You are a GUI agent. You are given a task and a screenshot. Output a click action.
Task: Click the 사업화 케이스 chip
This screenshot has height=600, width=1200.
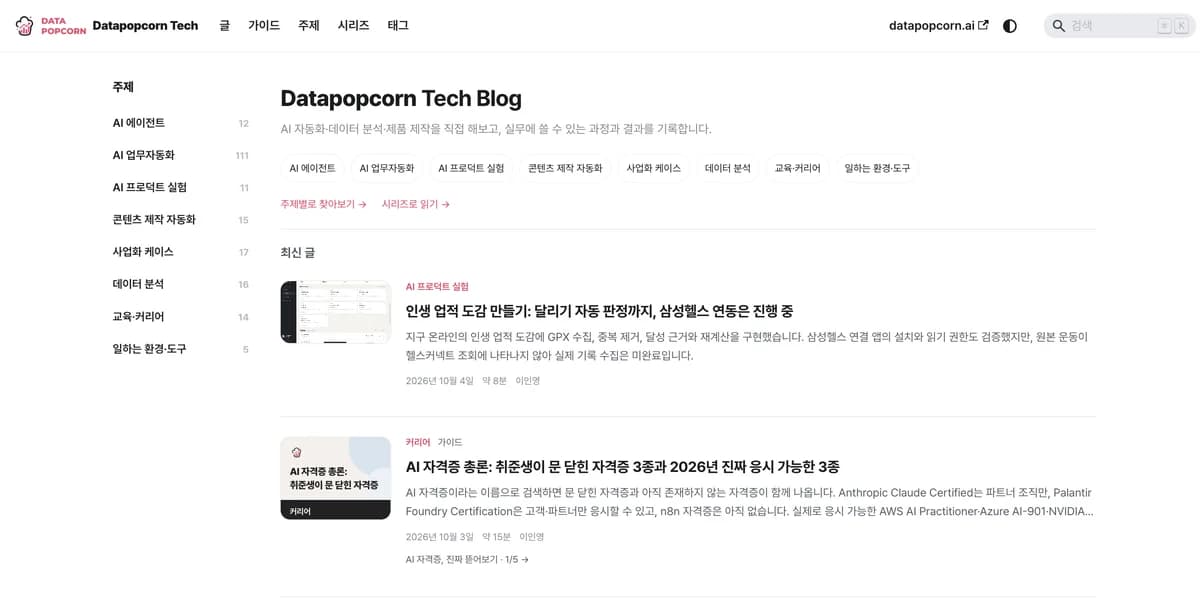pos(654,168)
